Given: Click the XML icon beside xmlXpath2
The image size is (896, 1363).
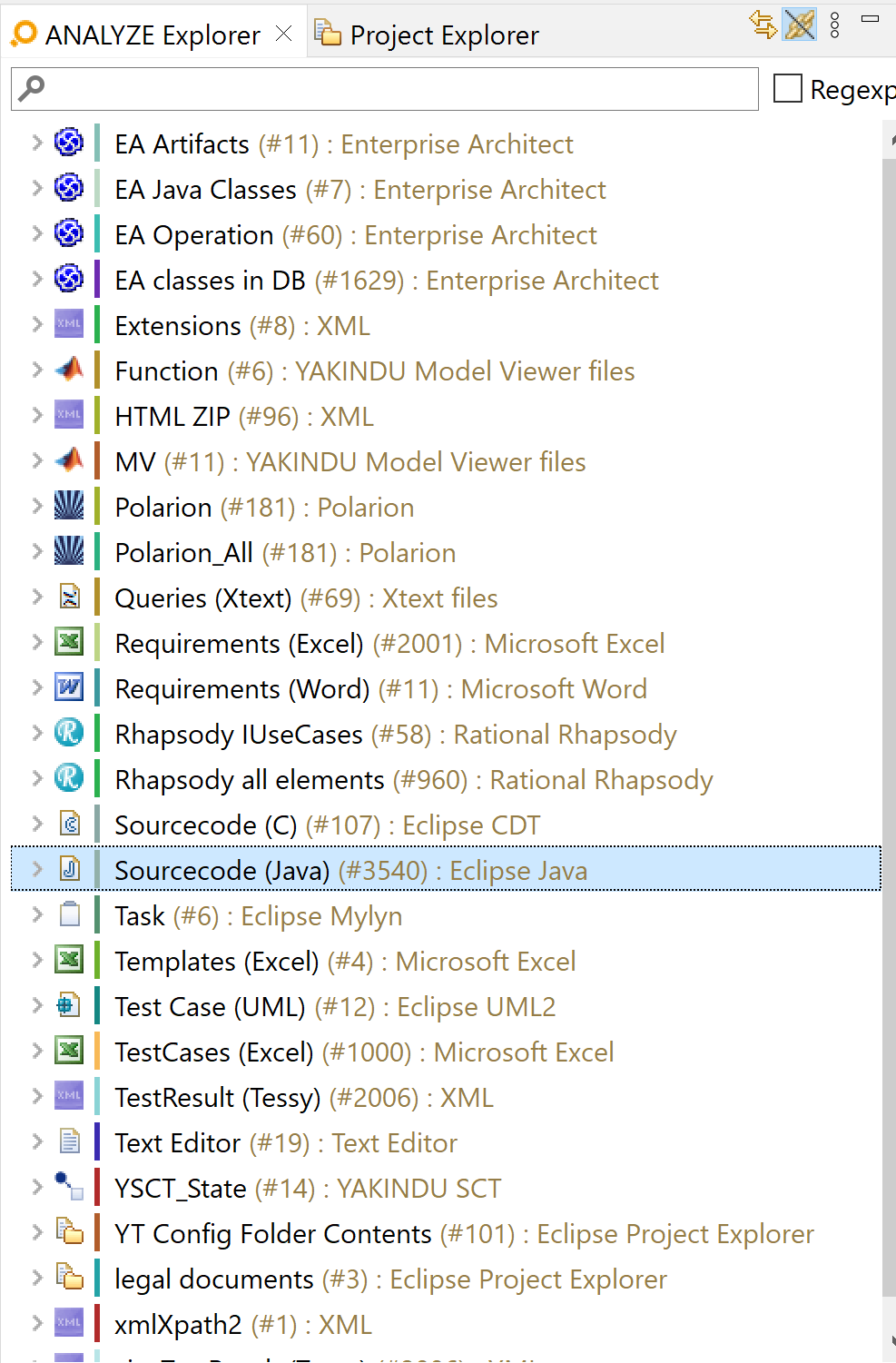Looking at the screenshot, I should (x=69, y=1323).
